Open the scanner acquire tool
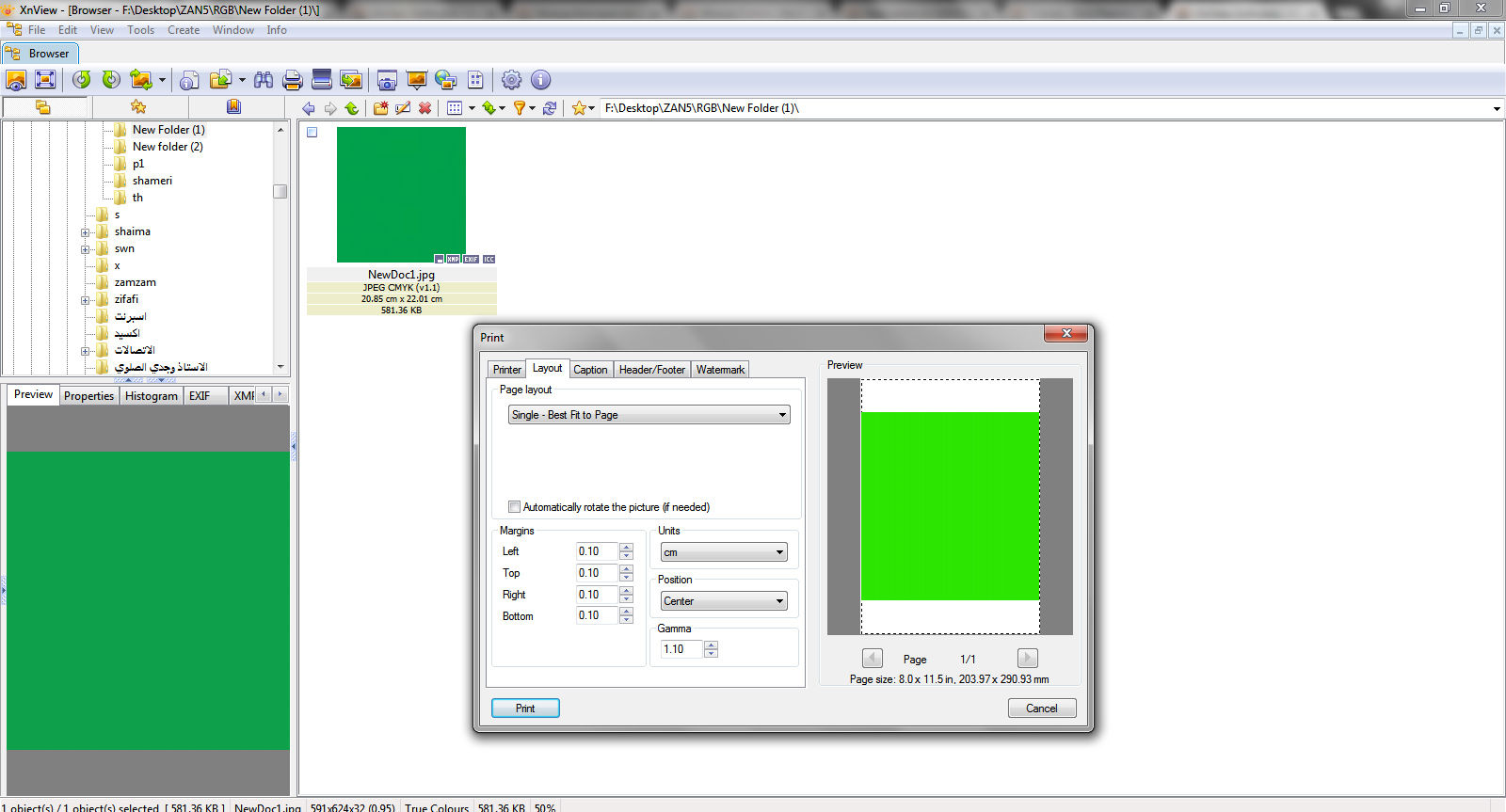 tap(322, 80)
